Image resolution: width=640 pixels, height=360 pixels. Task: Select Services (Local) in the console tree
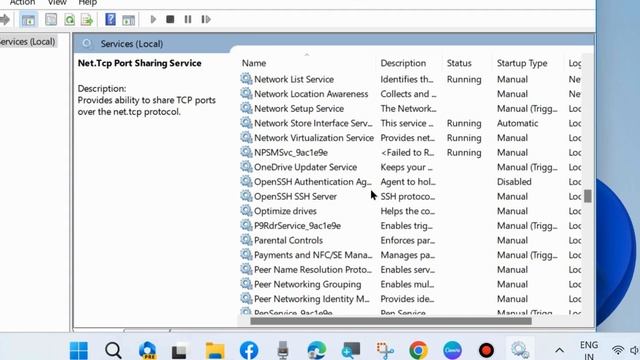[x=27, y=42]
